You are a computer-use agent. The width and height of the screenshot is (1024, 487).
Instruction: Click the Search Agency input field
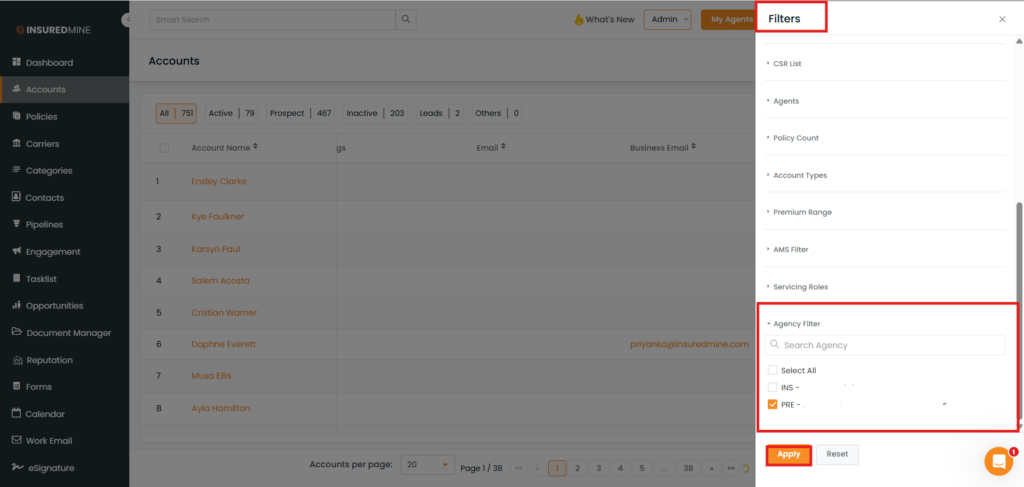click(890, 345)
